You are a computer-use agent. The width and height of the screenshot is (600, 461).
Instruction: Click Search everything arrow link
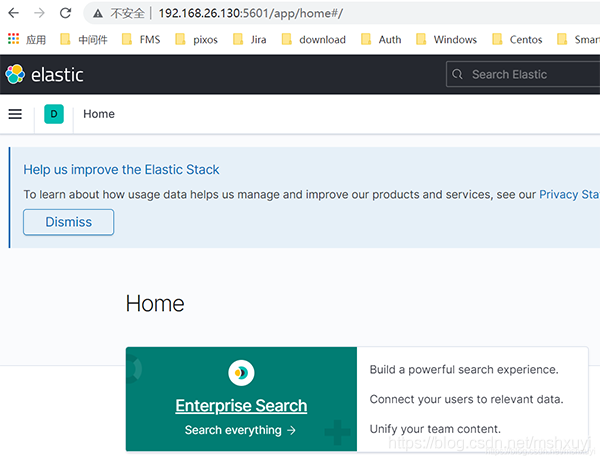pyautogui.click(x=240, y=430)
